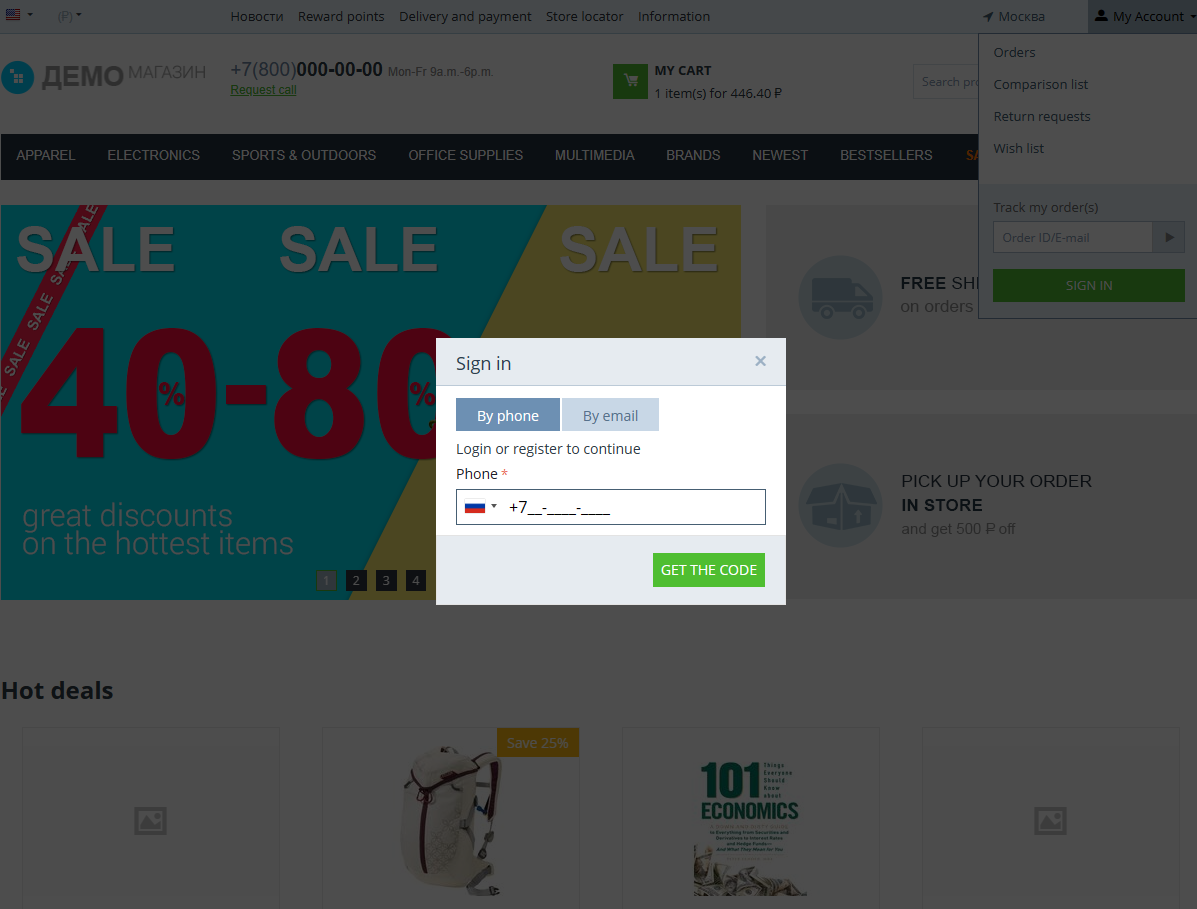Click the free shipping truck icon
Image resolution: width=1197 pixels, height=909 pixels.
tap(840, 297)
